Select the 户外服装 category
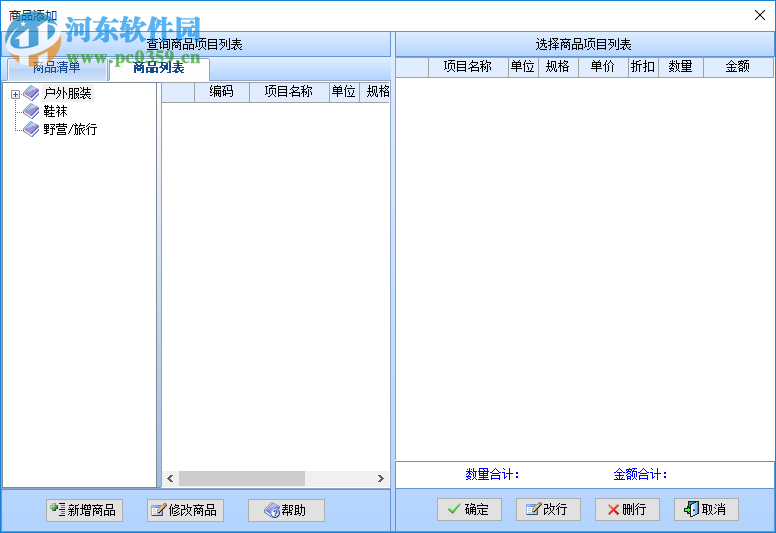 [68, 93]
